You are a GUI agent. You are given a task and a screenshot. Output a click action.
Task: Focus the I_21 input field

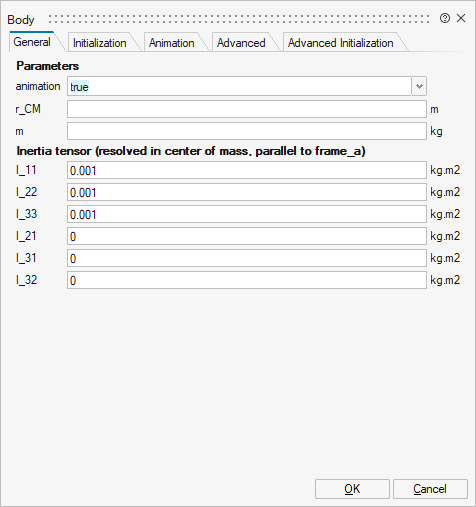247,236
